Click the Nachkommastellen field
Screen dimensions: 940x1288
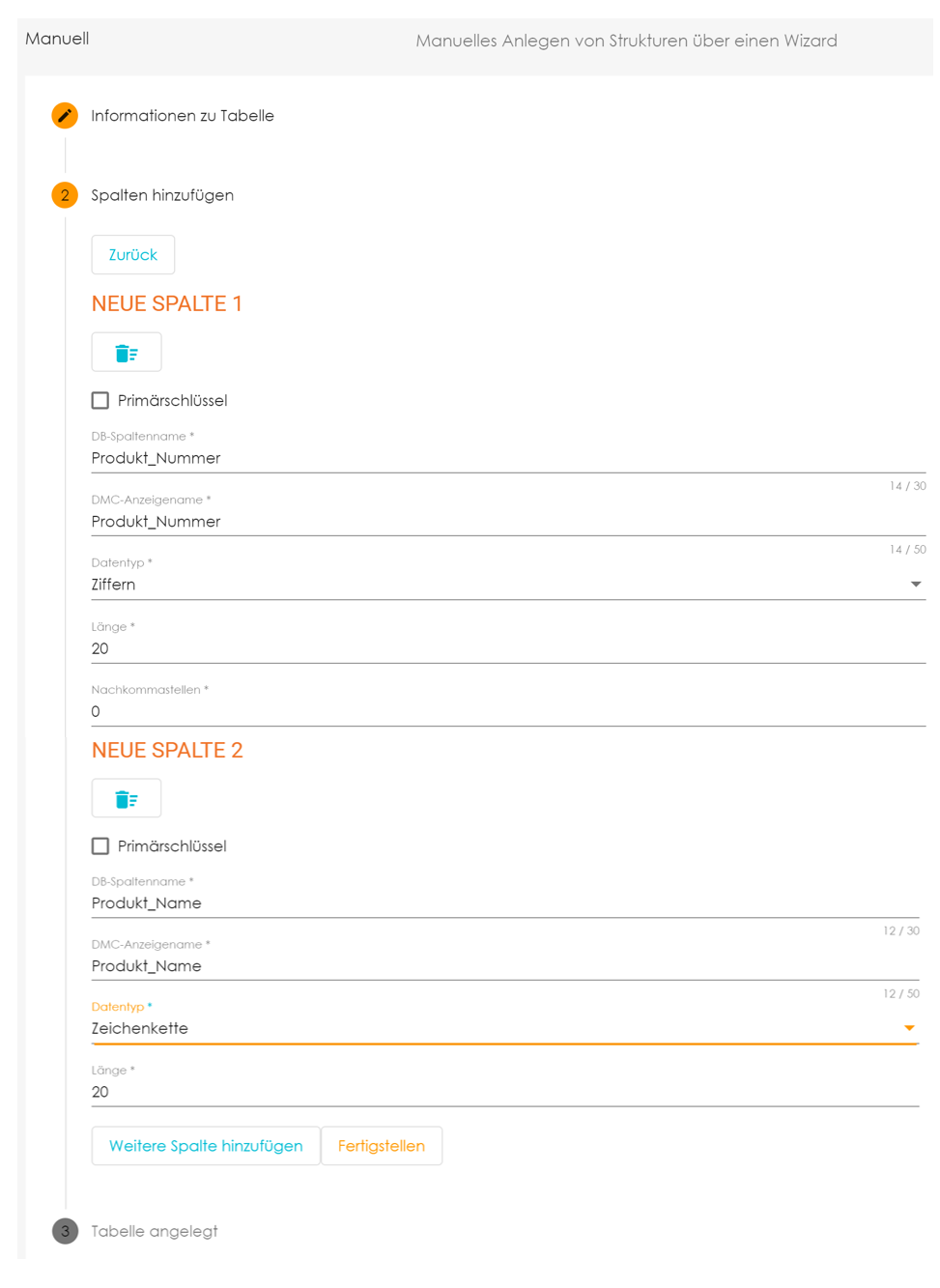click(502, 711)
